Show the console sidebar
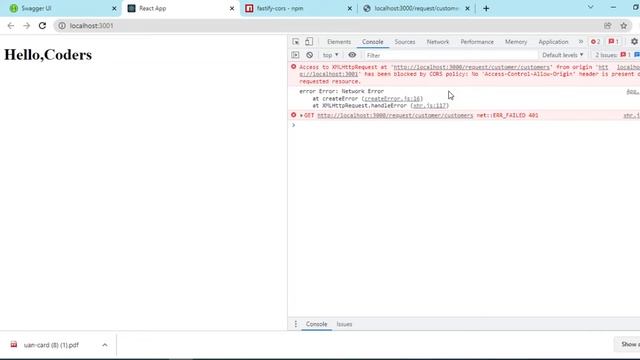 click(x=295, y=55)
